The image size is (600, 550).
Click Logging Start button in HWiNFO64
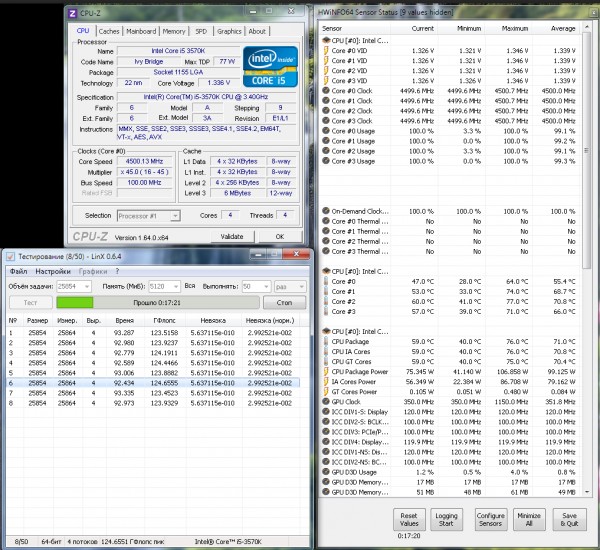click(x=446, y=519)
